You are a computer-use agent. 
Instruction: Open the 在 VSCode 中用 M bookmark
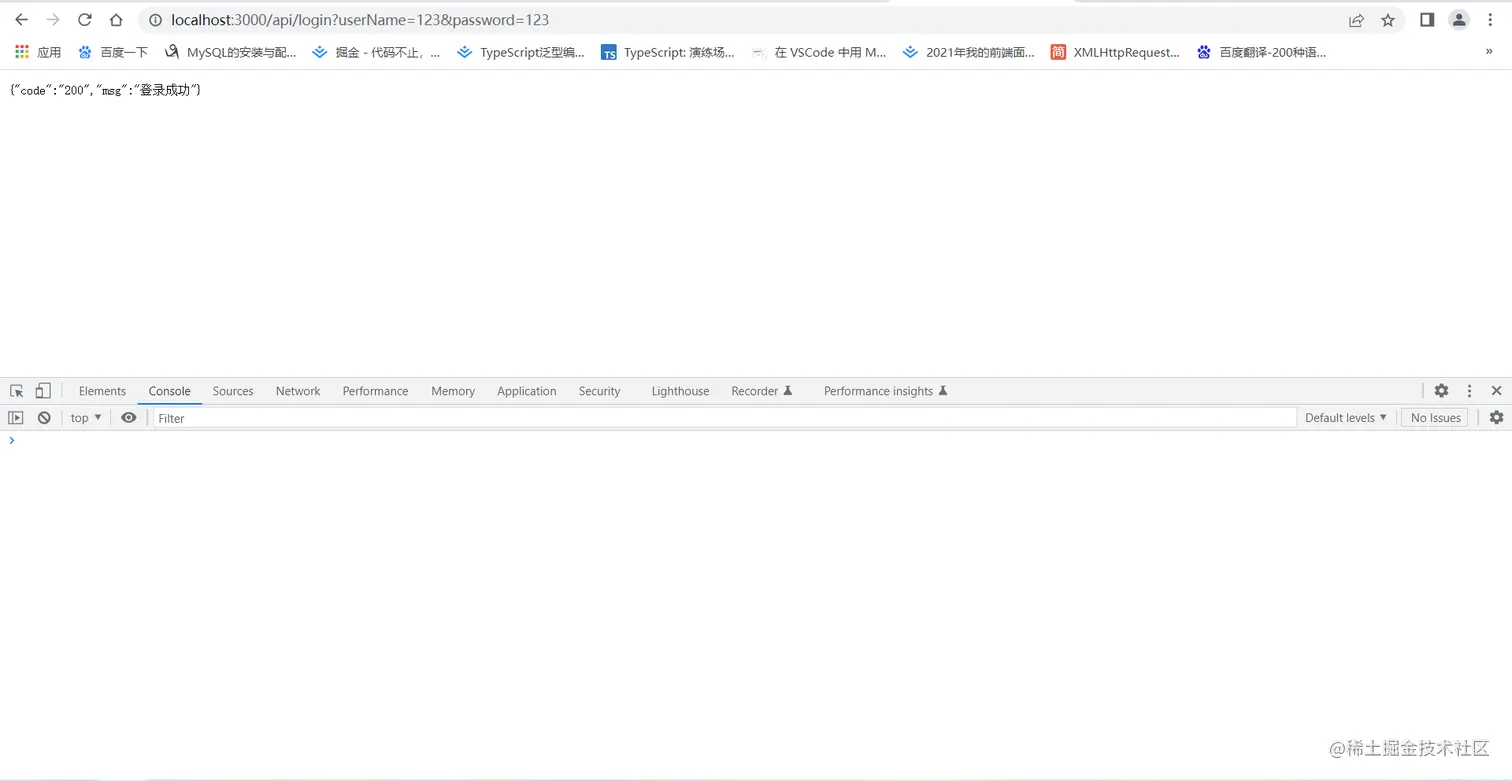pos(818,52)
